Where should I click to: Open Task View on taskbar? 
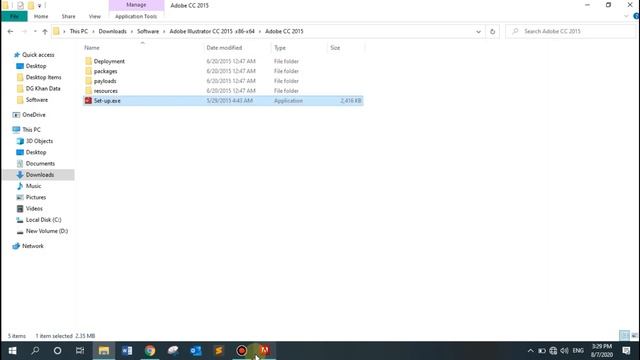(x=80, y=351)
